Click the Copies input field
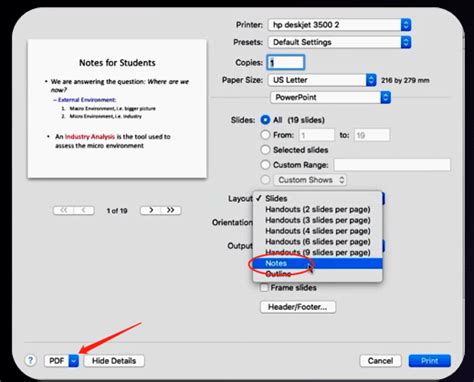The image size is (474, 382). pos(286,62)
